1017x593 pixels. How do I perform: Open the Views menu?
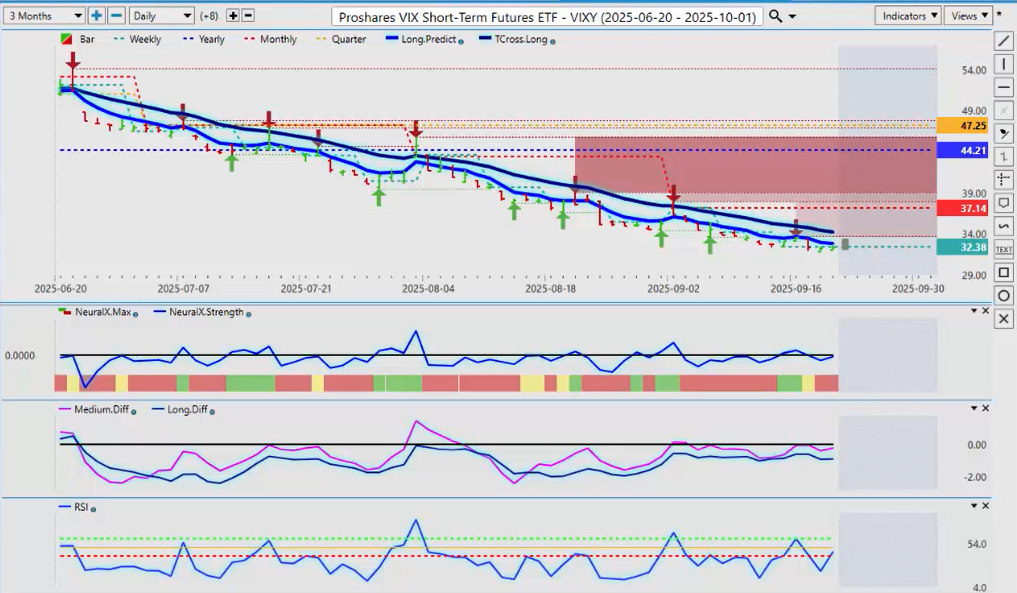click(x=969, y=16)
